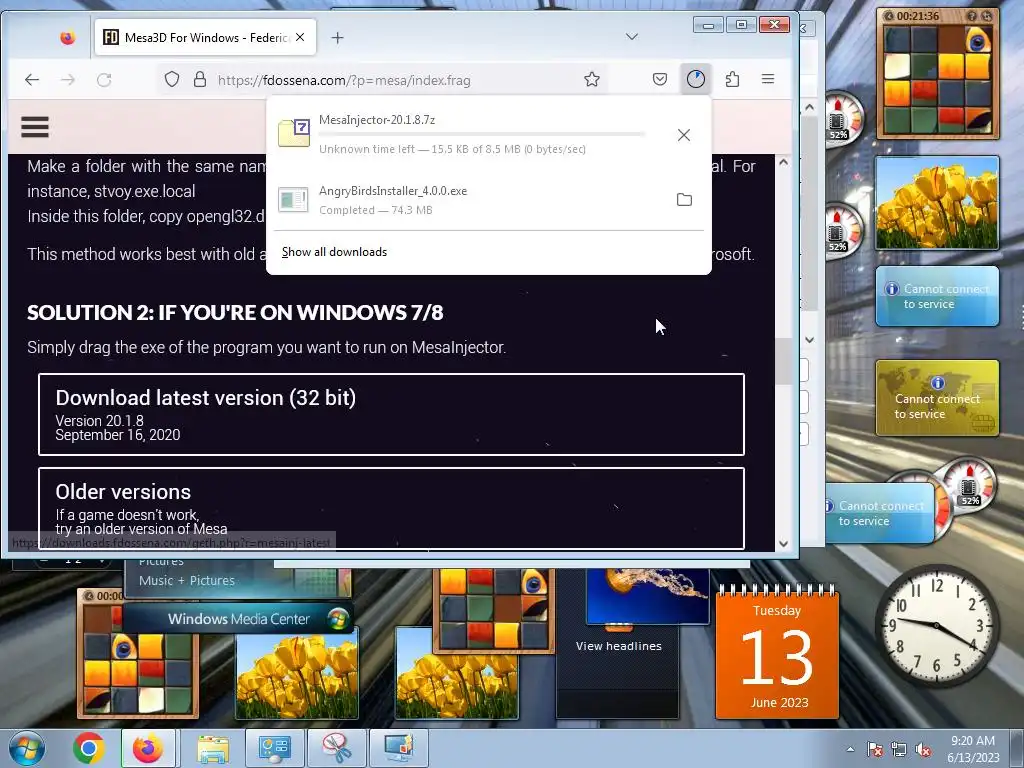The width and height of the screenshot is (1024, 768).
Task: Click the blue Cannot connect to service gadget below tulips
Action: (x=936, y=296)
